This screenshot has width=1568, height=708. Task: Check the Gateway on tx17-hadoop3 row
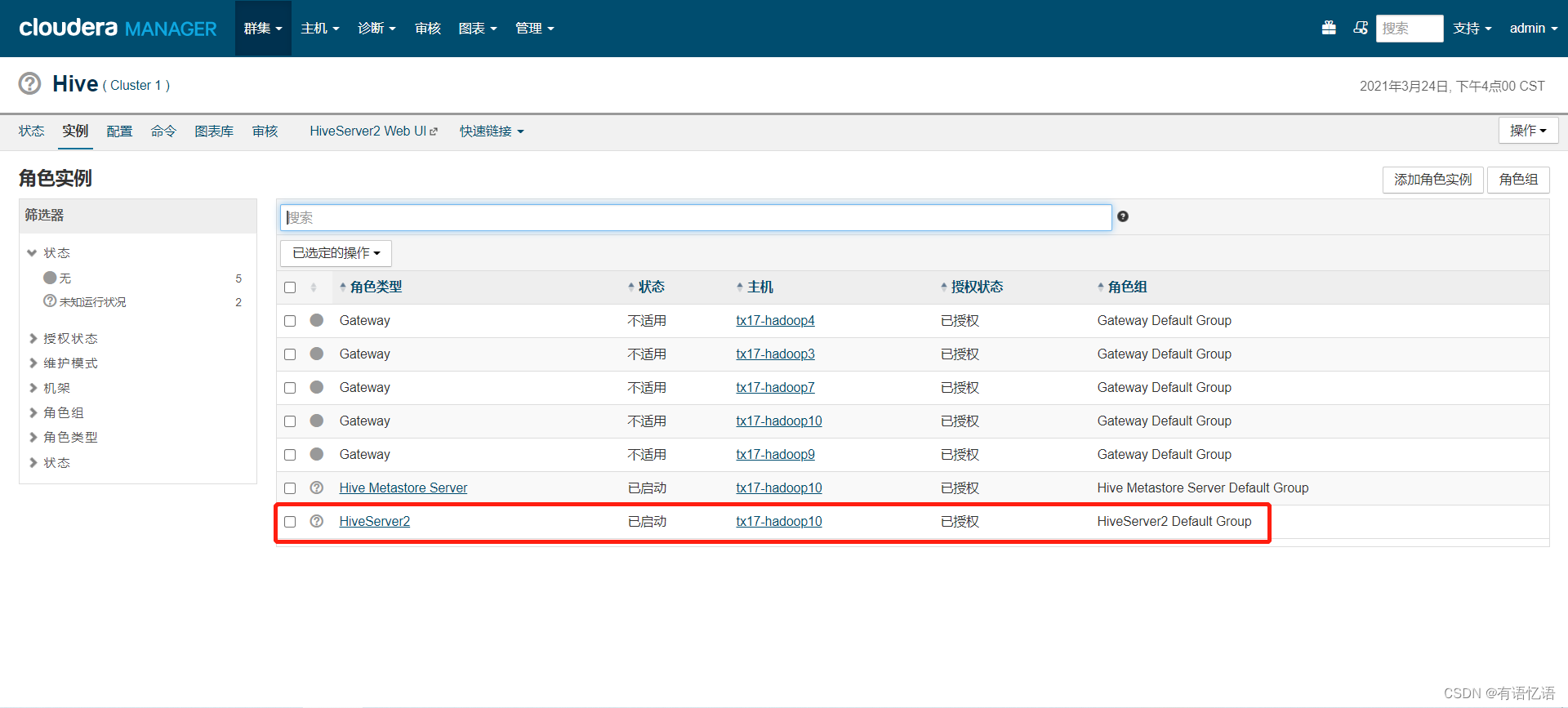tap(290, 354)
